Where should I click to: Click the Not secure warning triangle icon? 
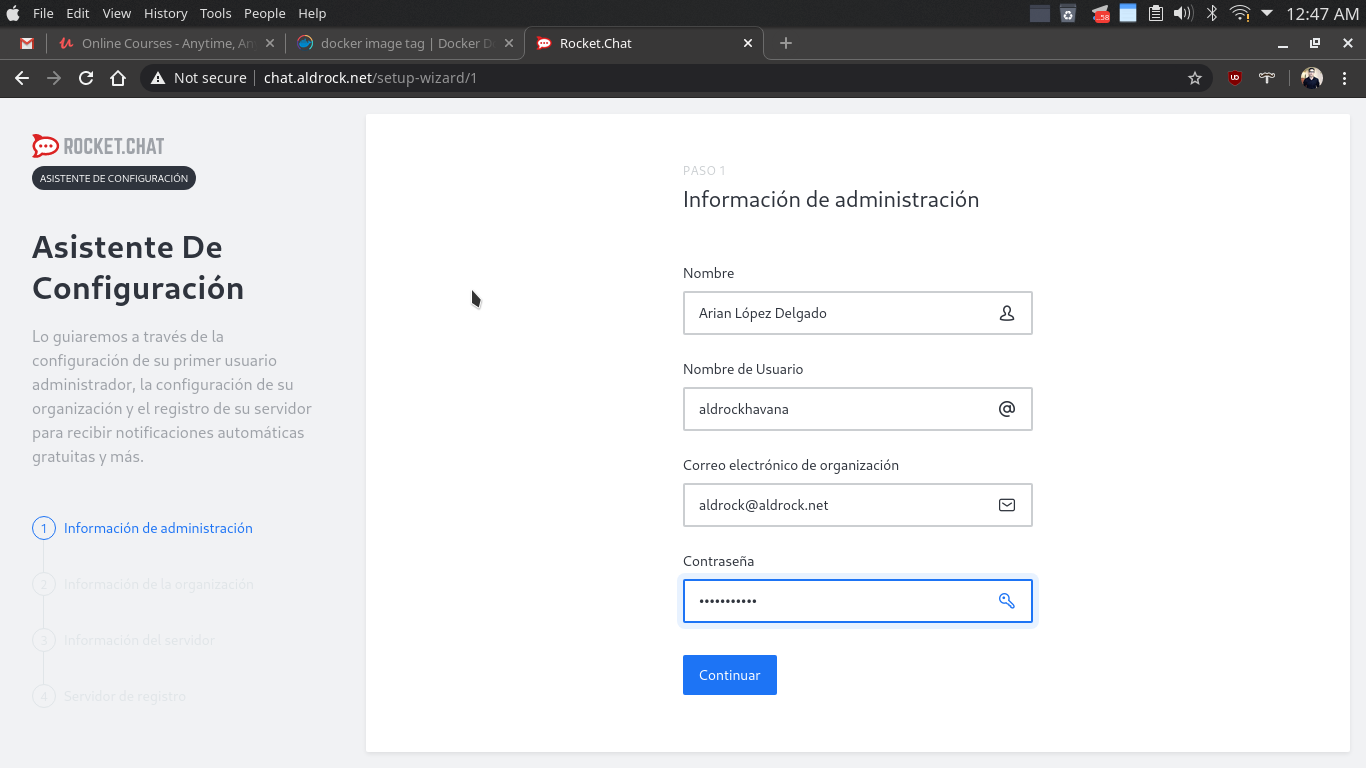(x=158, y=78)
